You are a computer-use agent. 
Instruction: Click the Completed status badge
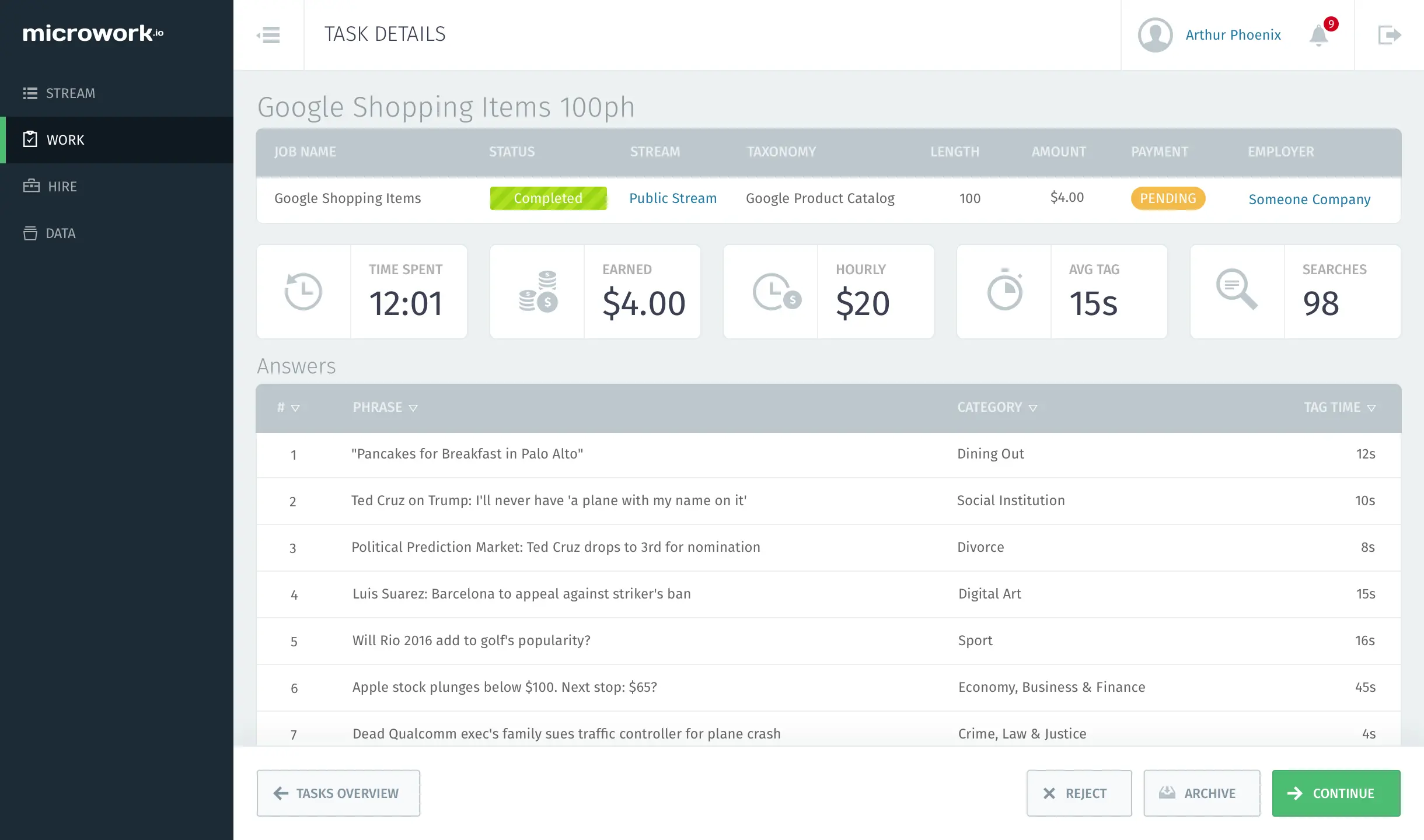pos(548,198)
